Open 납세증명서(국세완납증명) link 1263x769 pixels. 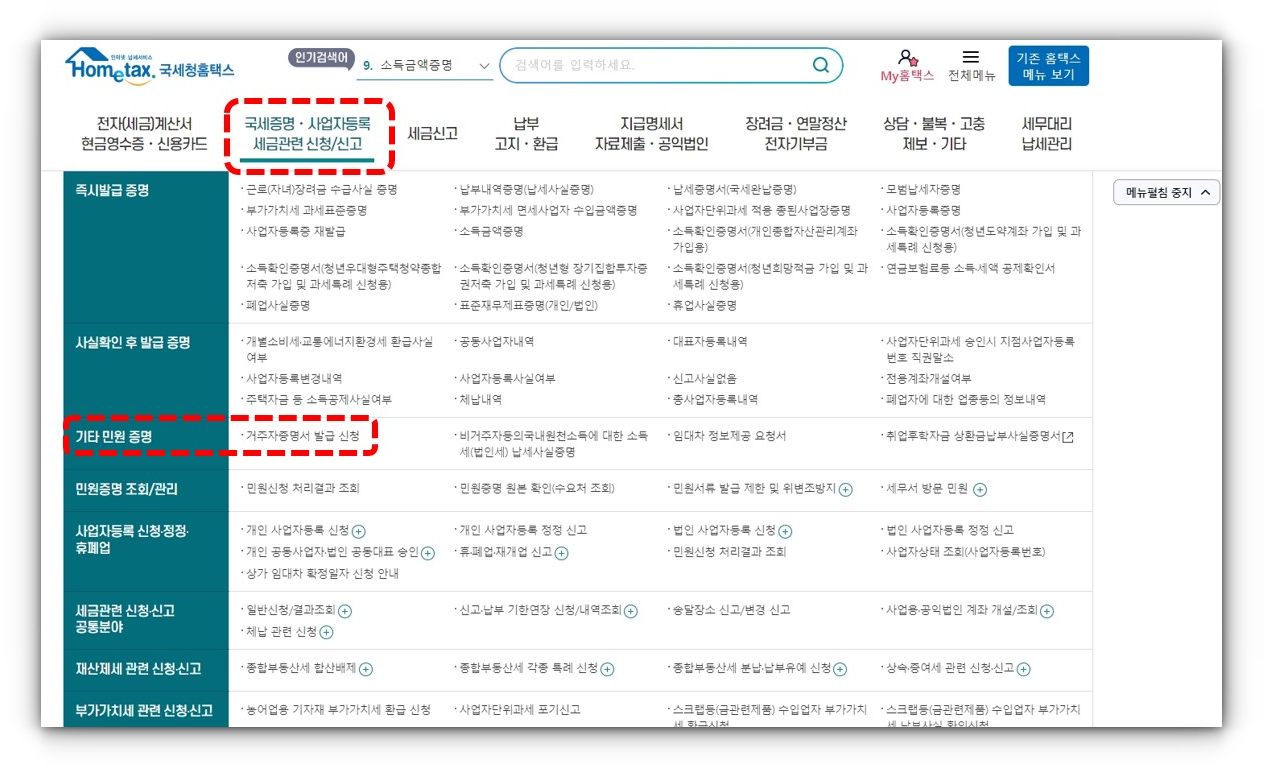point(735,189)
